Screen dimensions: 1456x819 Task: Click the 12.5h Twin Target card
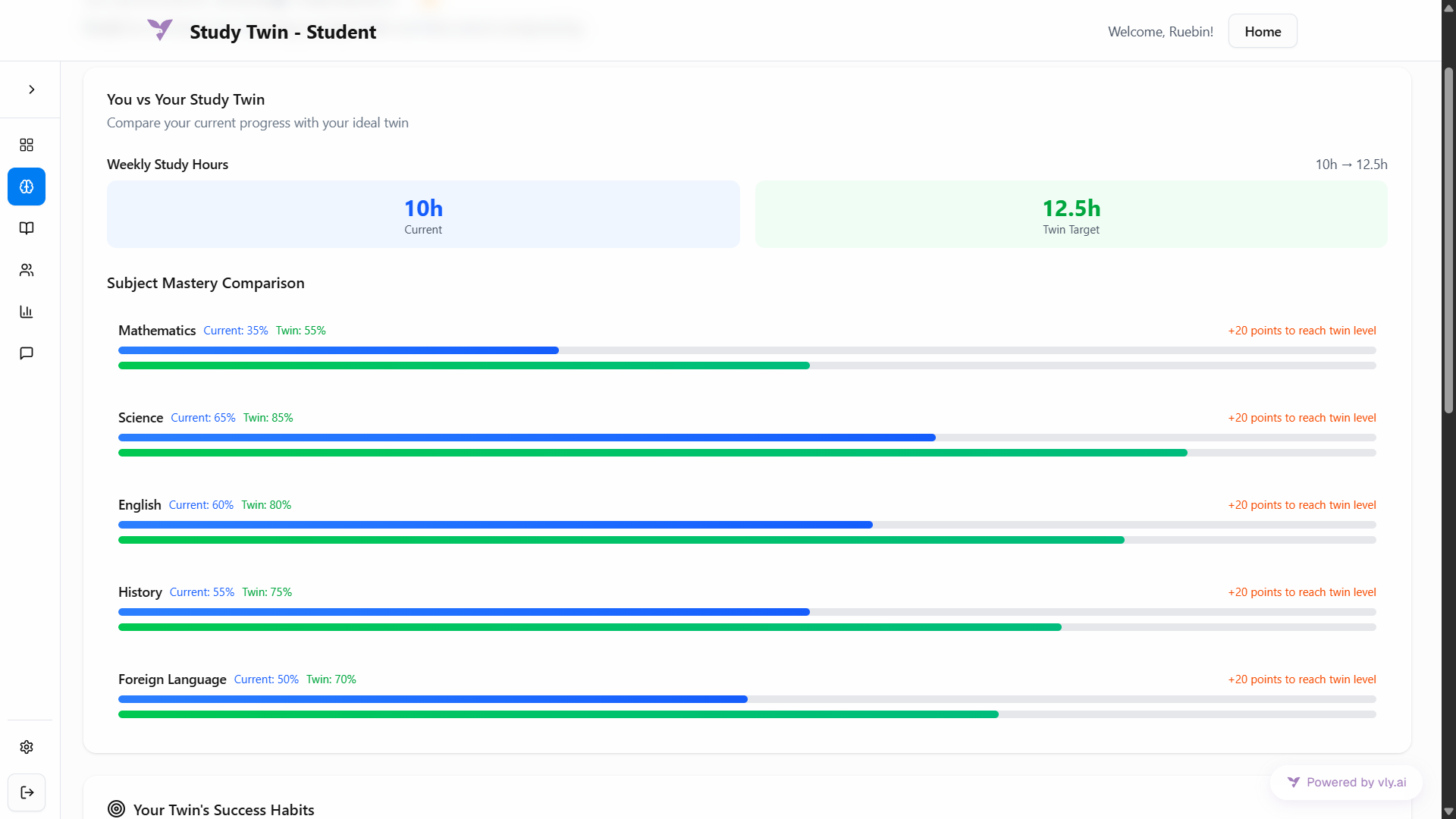tap(1071, 215)
